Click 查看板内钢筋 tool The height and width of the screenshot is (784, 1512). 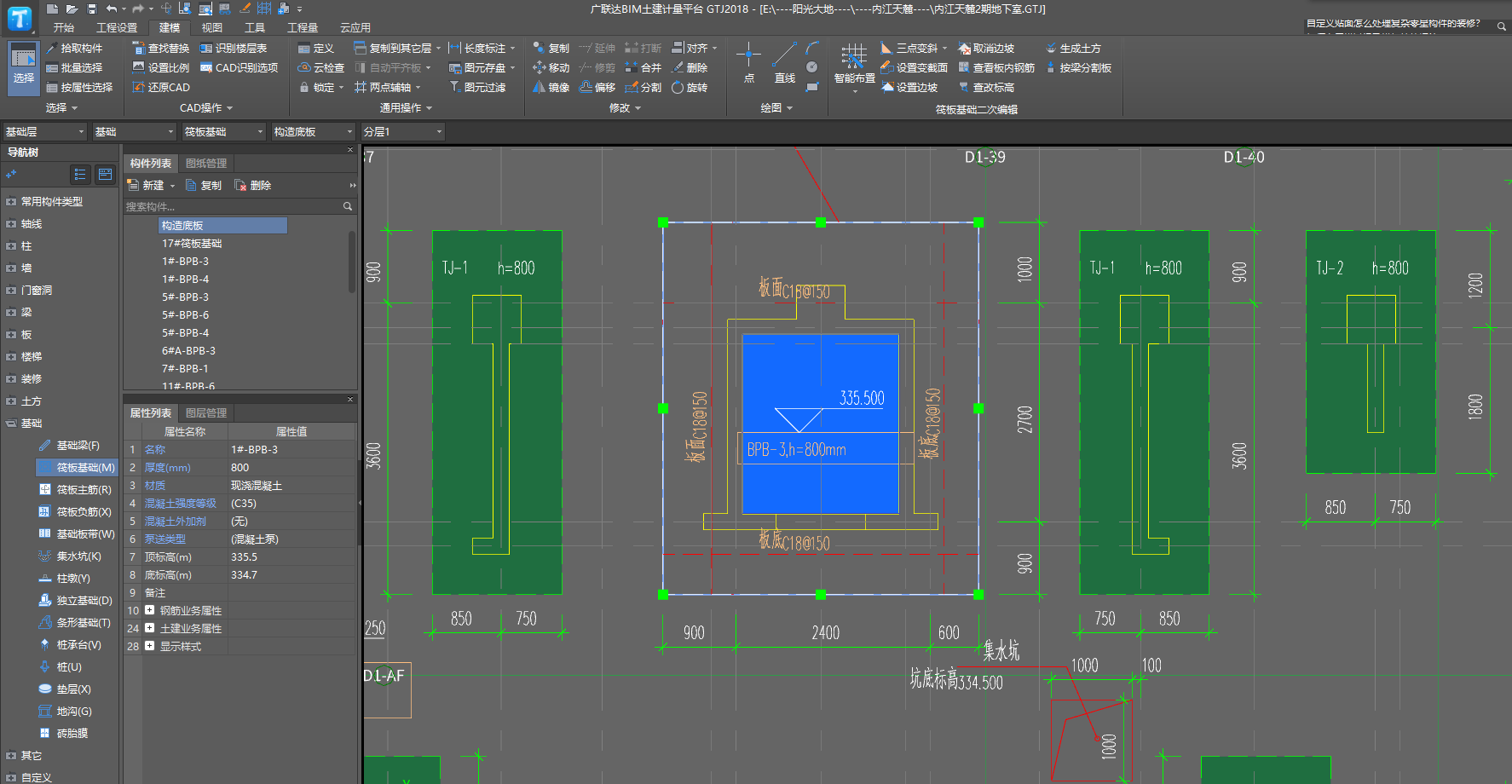996,68
